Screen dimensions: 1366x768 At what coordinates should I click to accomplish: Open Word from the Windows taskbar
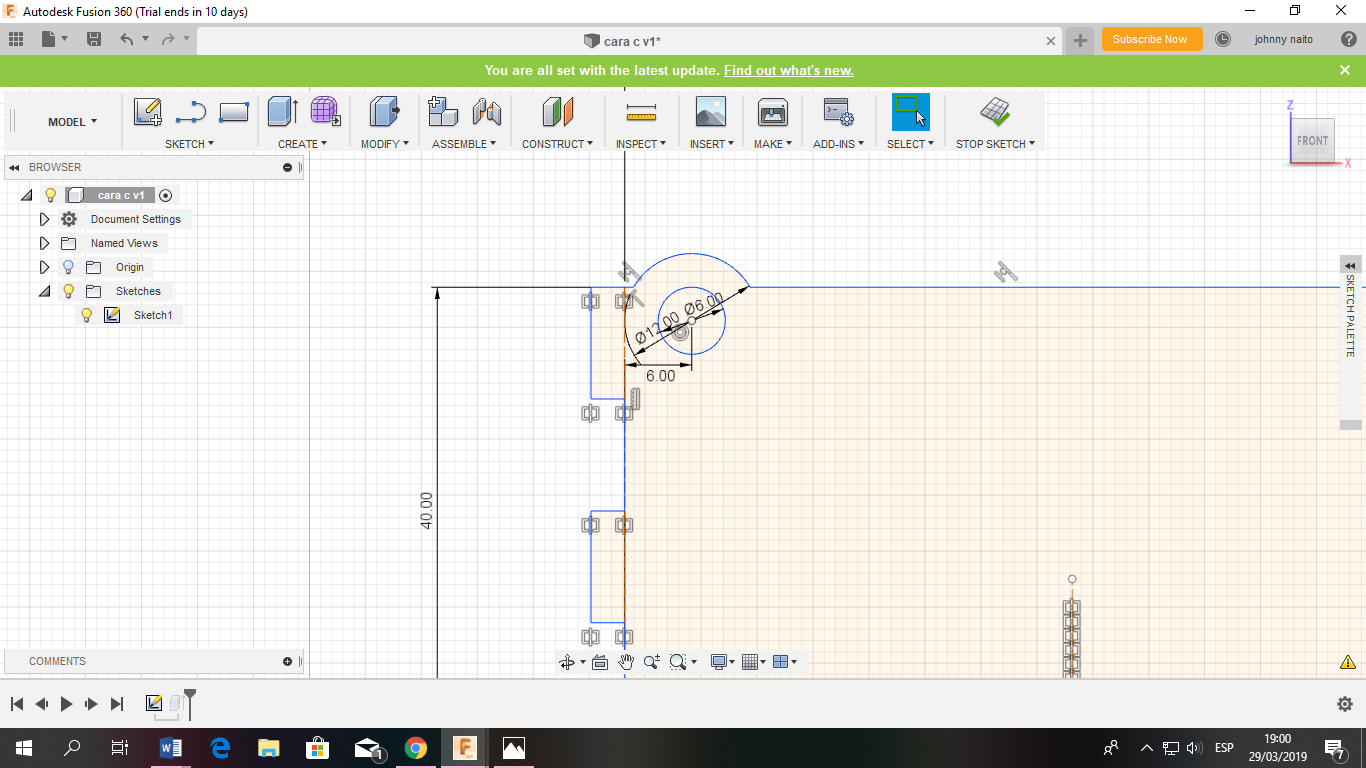coord(170,748)
